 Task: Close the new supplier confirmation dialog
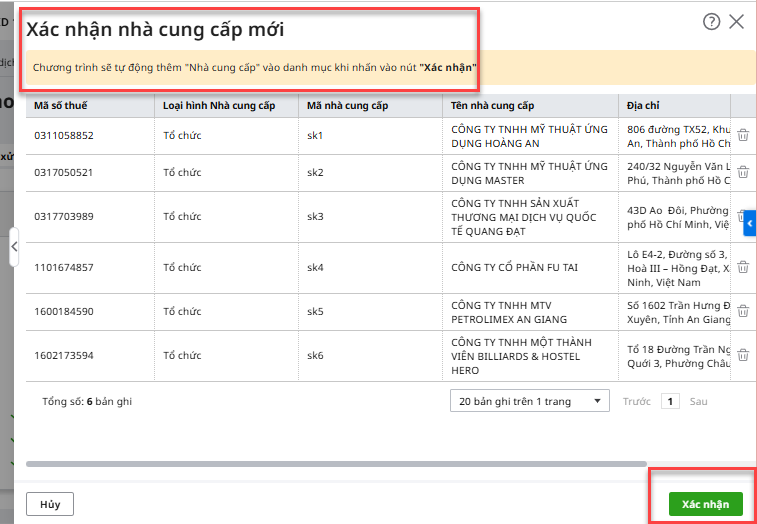click(x=737, y=21)
